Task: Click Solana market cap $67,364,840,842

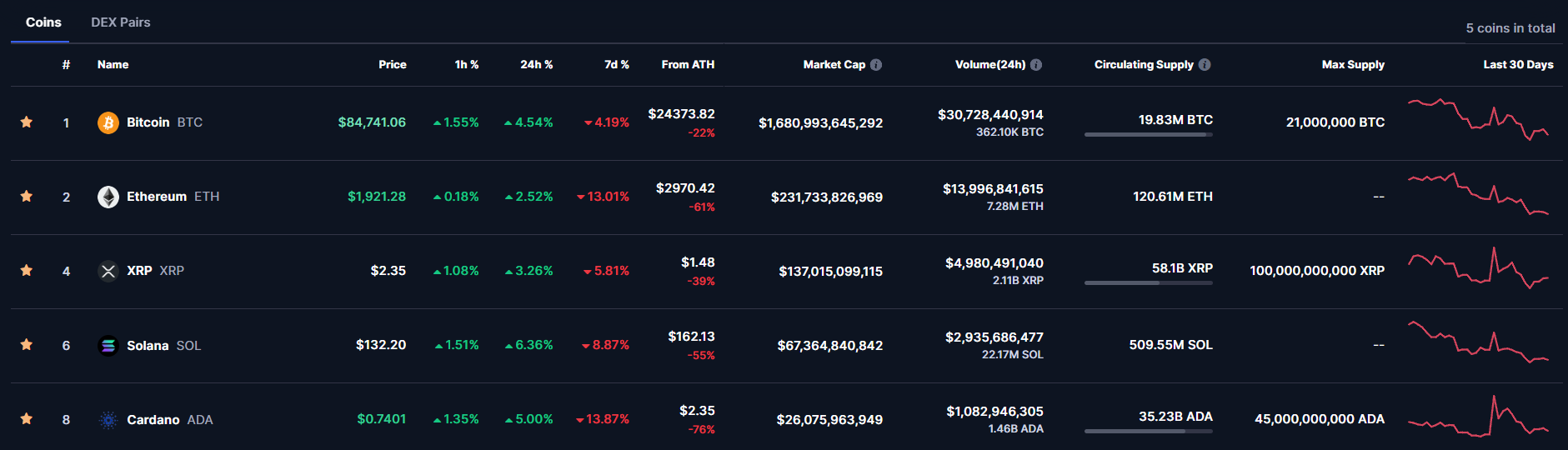Action: [x=830, y=346]
